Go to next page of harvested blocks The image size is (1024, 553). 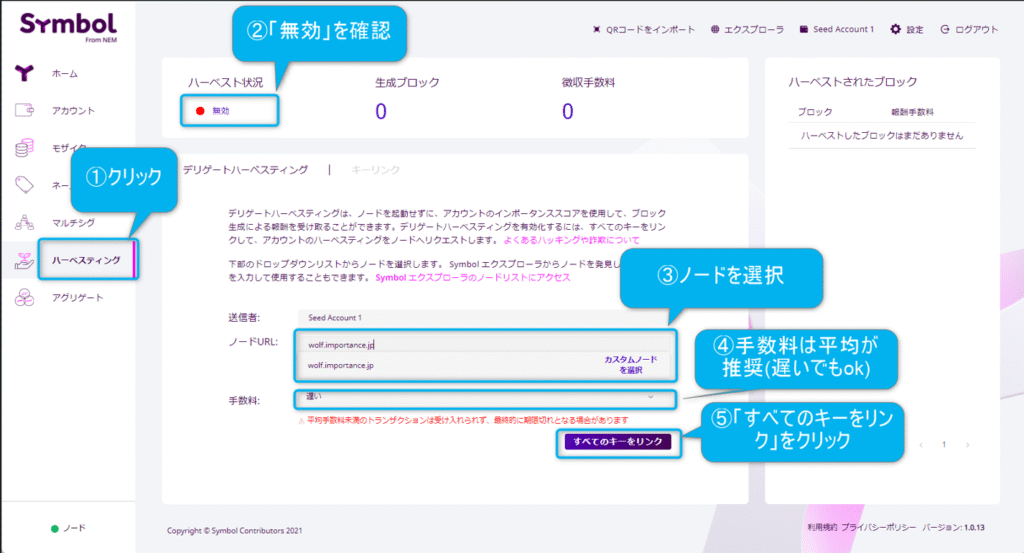tap(967, 445)
